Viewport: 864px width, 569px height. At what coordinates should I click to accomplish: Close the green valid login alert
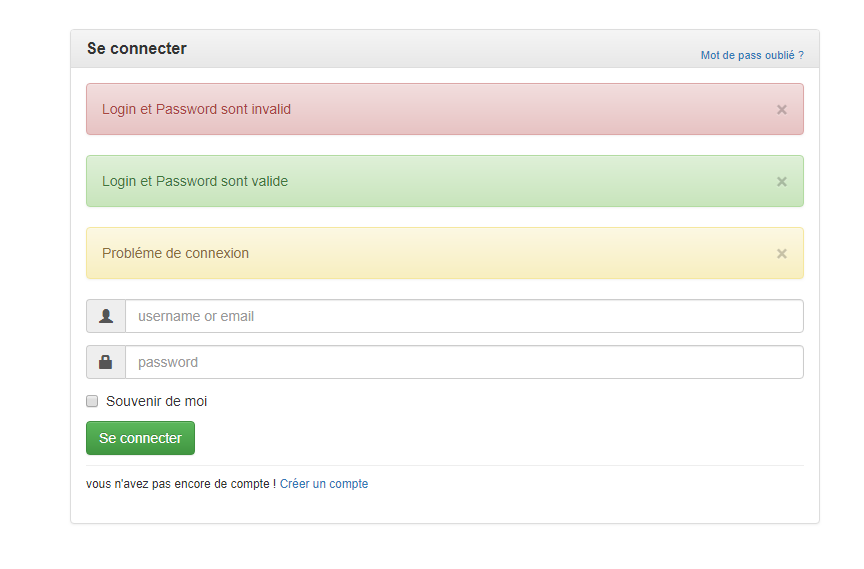click(x=782, y=181)
